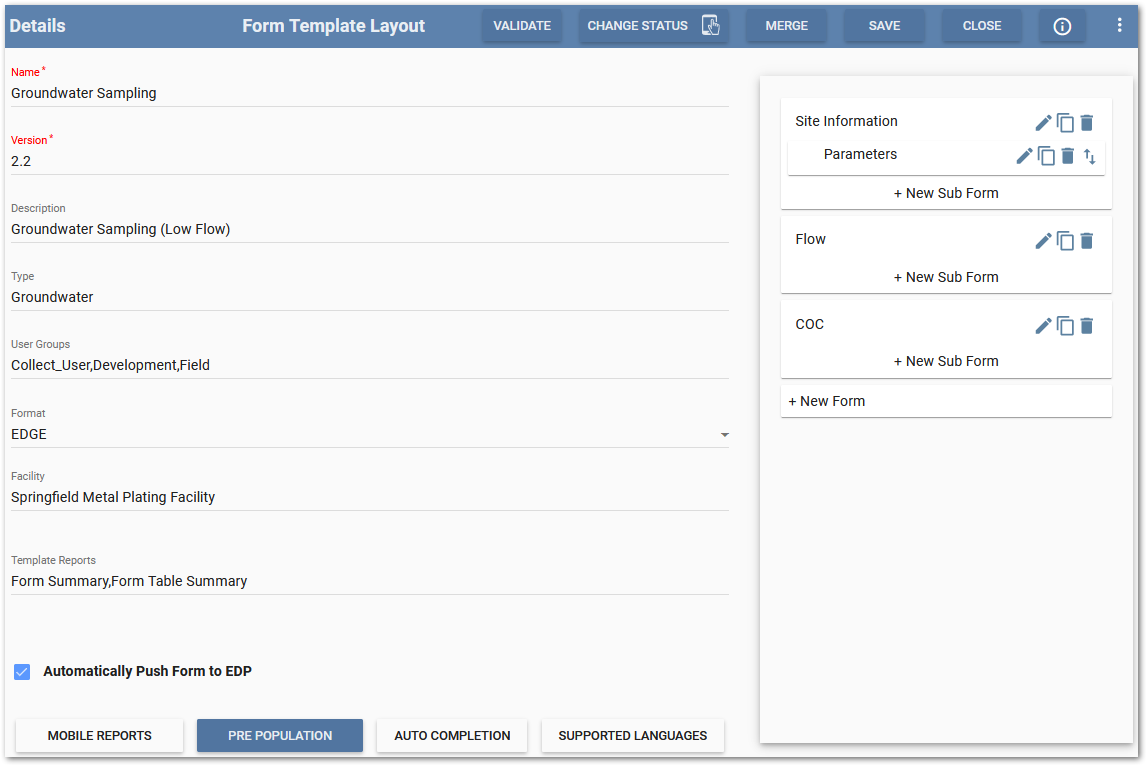Expand the Template Reports field options
Viewport: 1147px width, 766px height.
pyautogui.click(x=370, y=581)
